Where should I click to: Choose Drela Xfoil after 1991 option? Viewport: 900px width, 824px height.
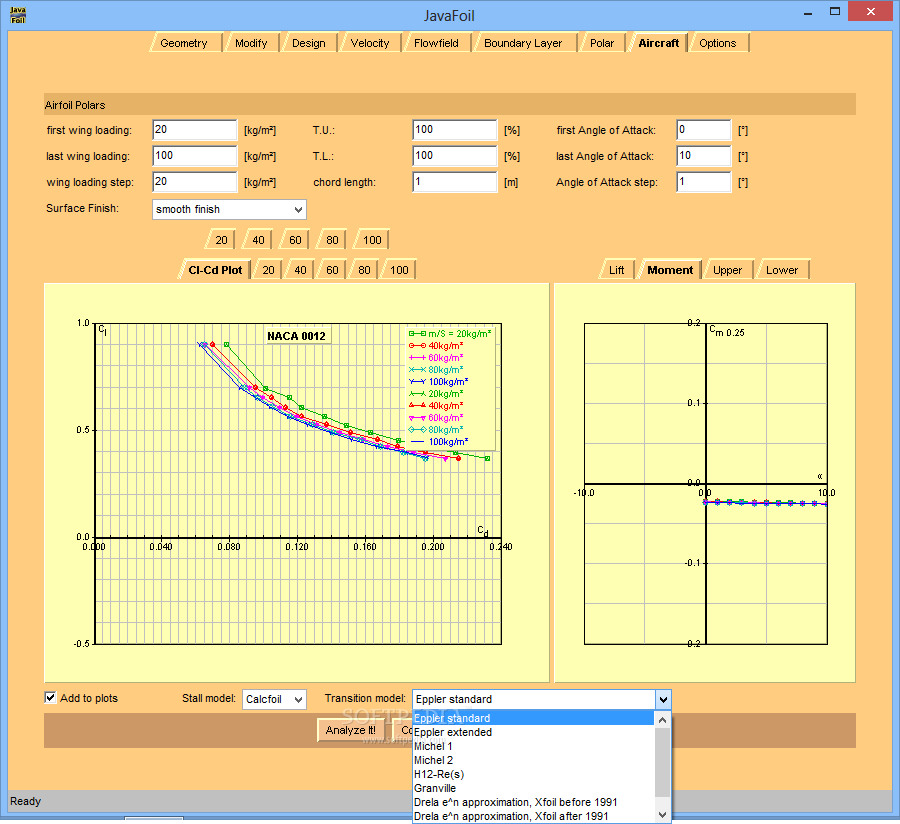coord(533,816)
